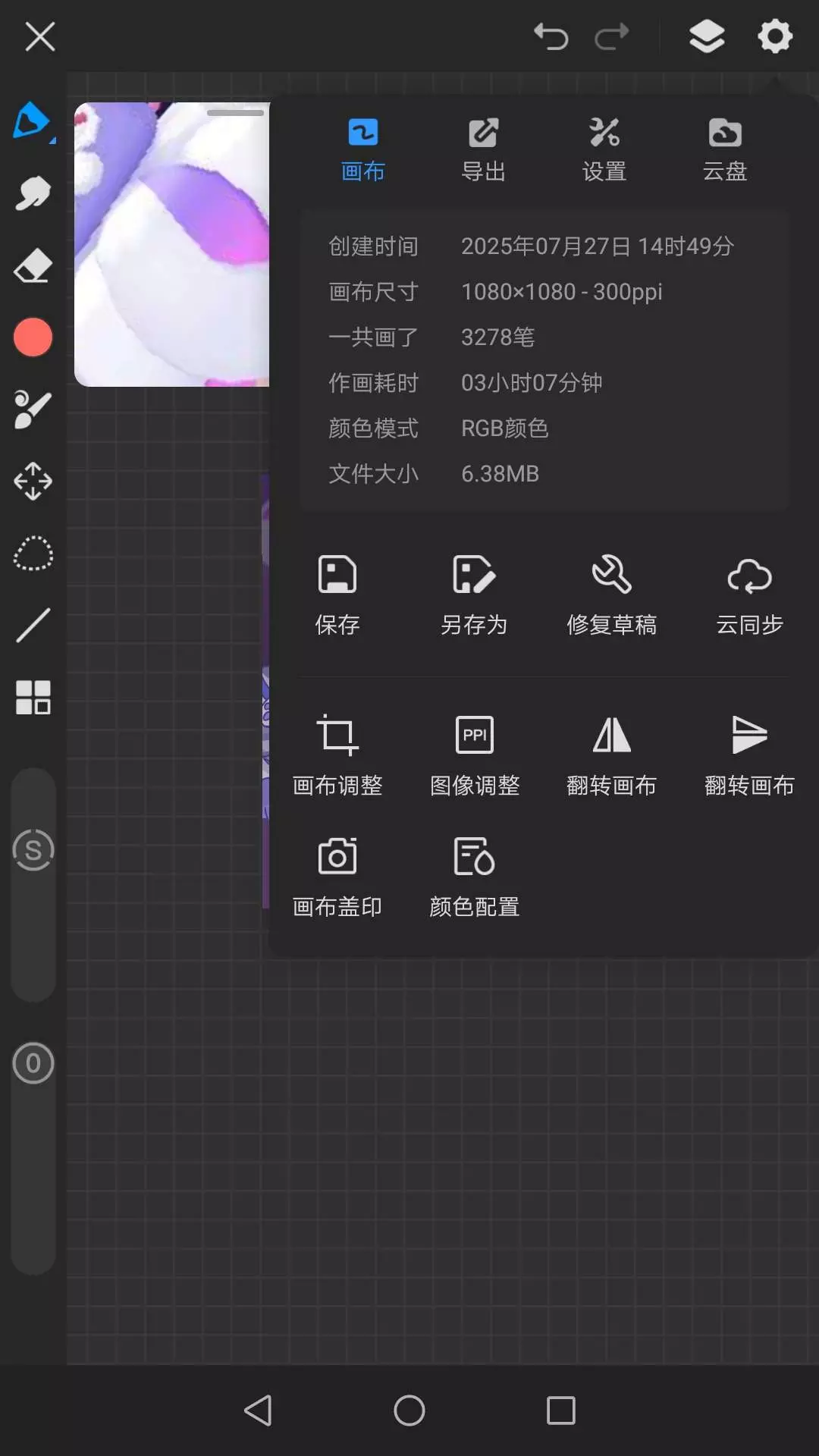This screenshot has width=819, height=1456.
Task: Tap the 0 opacity slider
Action: [33, 1063]
